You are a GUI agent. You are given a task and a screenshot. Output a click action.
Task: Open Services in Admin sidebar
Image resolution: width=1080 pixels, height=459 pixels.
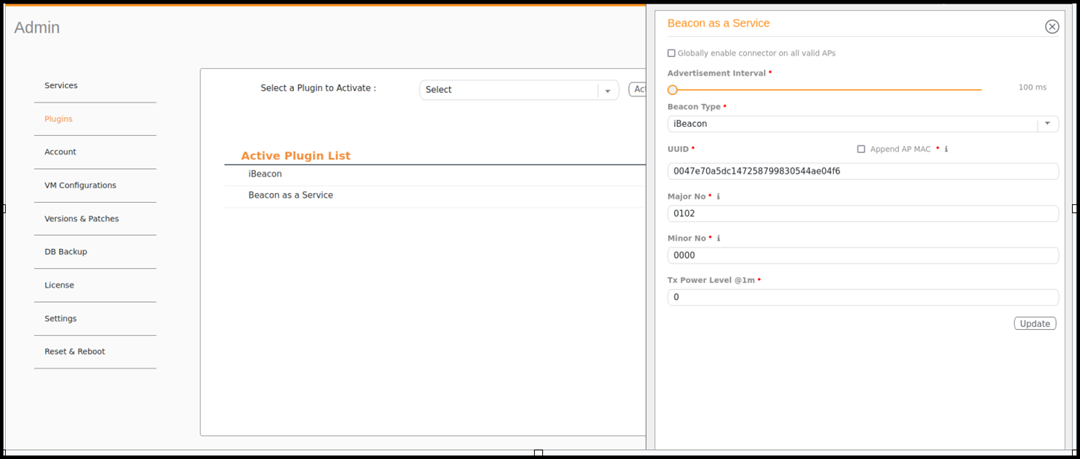pos(61,85)
